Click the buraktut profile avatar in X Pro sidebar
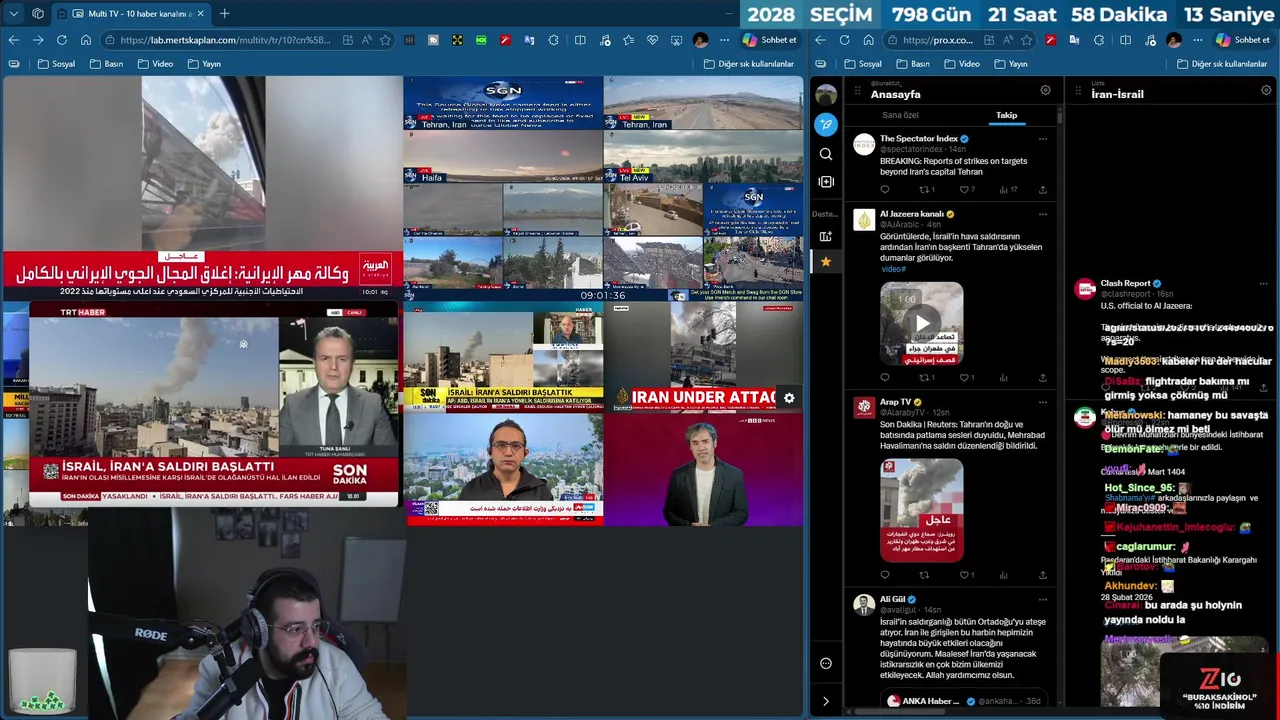 tap(826, 95)
